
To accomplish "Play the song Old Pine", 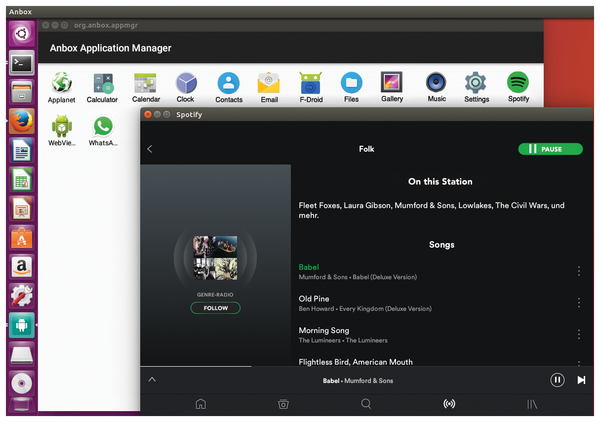I will pos(432,303).
